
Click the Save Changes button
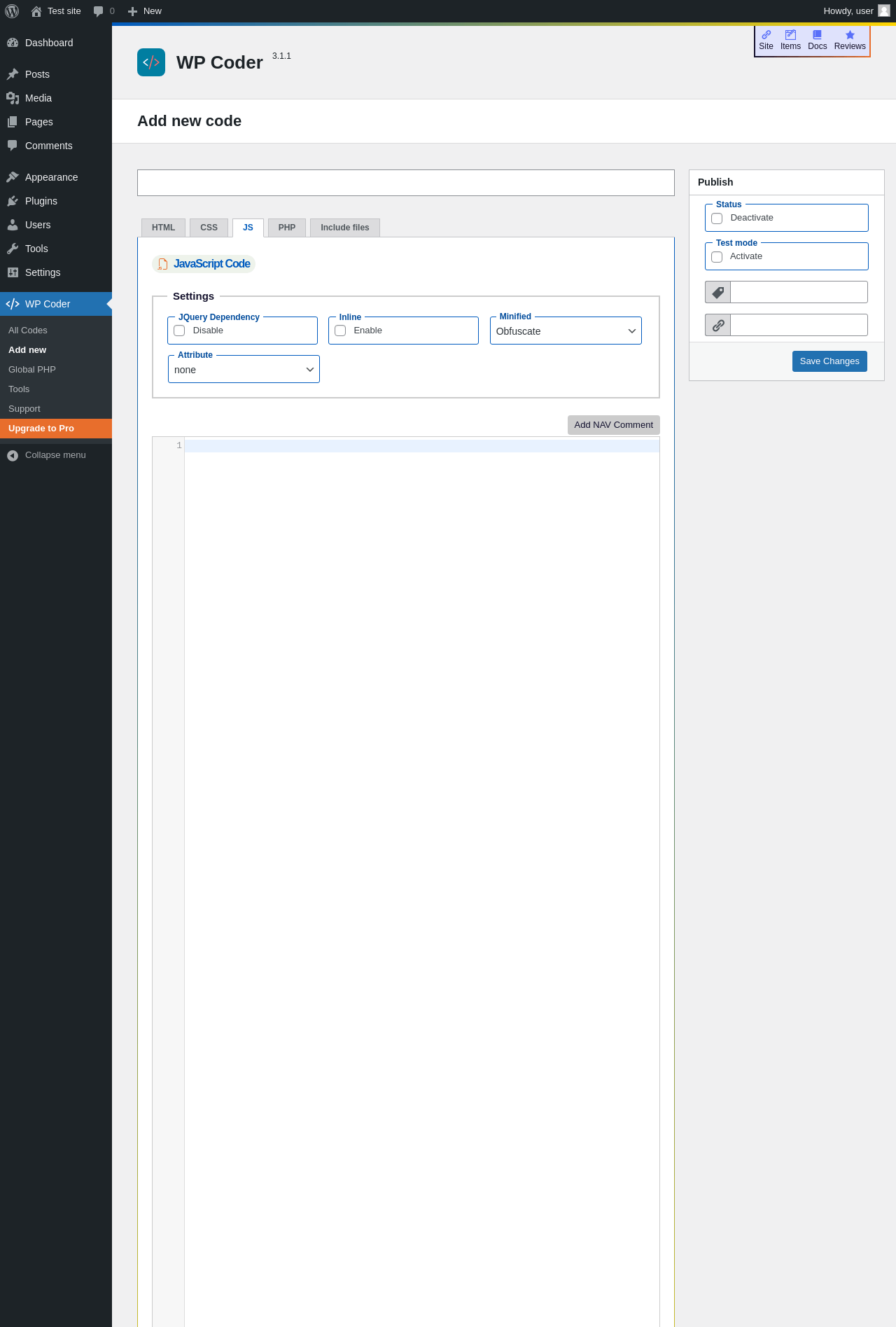[829, 361]
